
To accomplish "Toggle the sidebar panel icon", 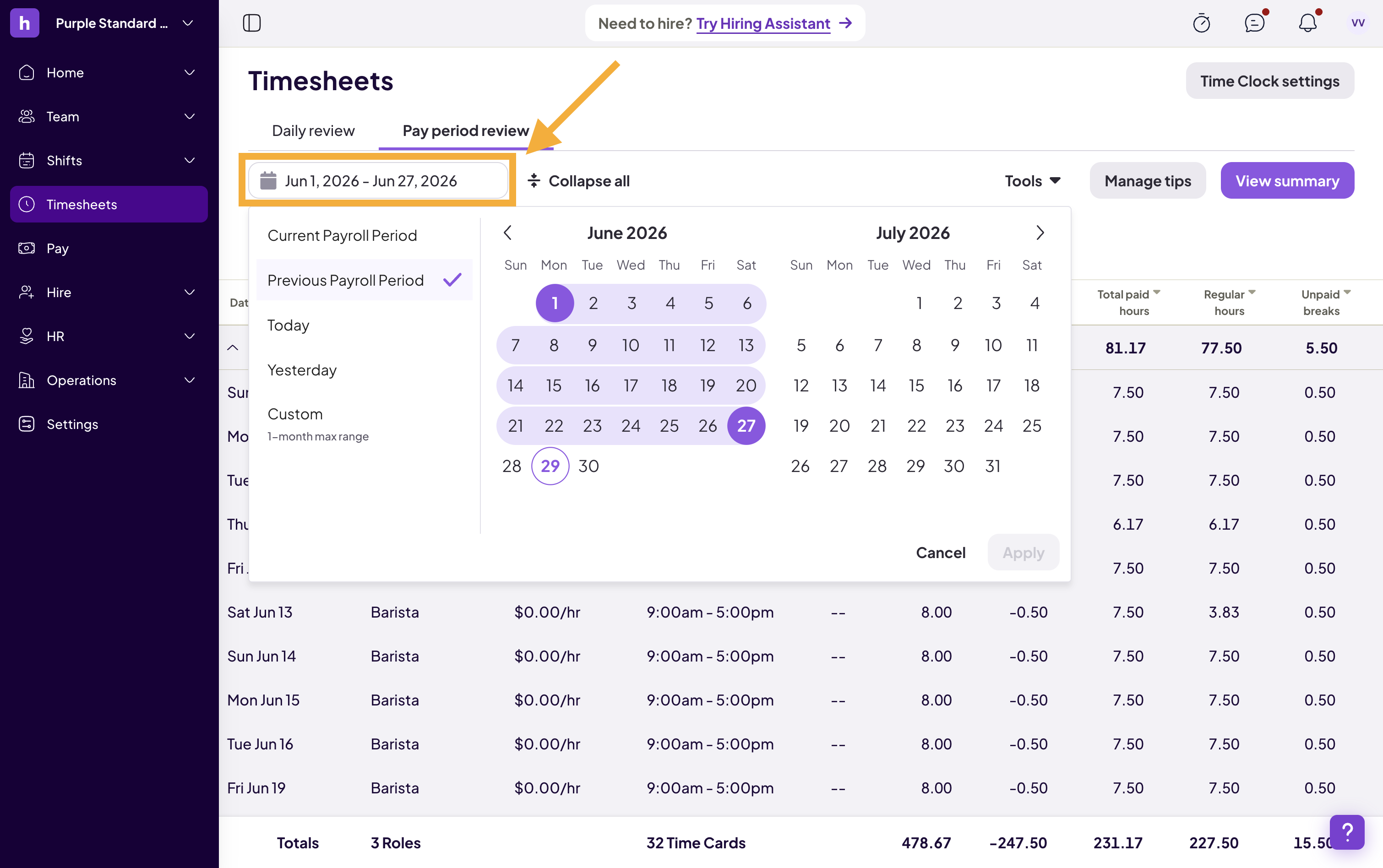I will [251, 23].
